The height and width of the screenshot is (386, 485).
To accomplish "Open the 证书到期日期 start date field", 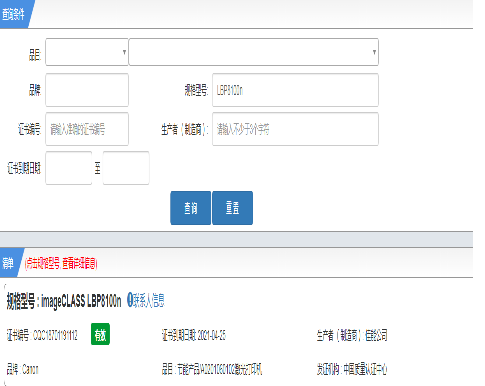I will (x=69, y=168).
